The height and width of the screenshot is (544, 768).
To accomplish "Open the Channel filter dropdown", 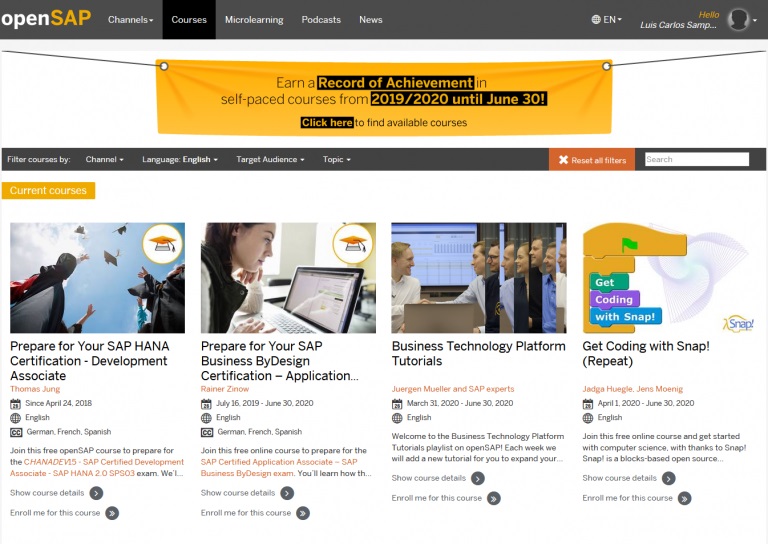I will tap(104, 160).
